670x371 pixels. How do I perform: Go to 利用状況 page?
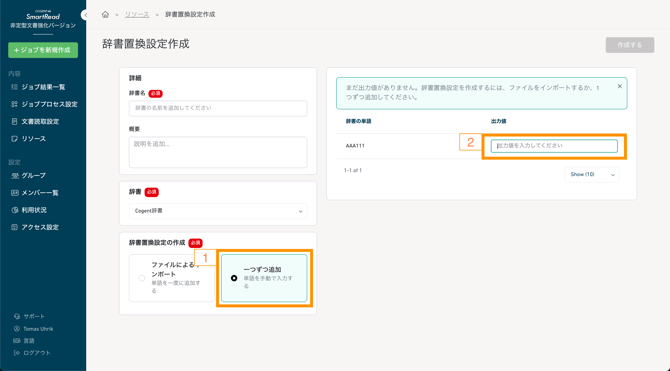tap(34, 210)
